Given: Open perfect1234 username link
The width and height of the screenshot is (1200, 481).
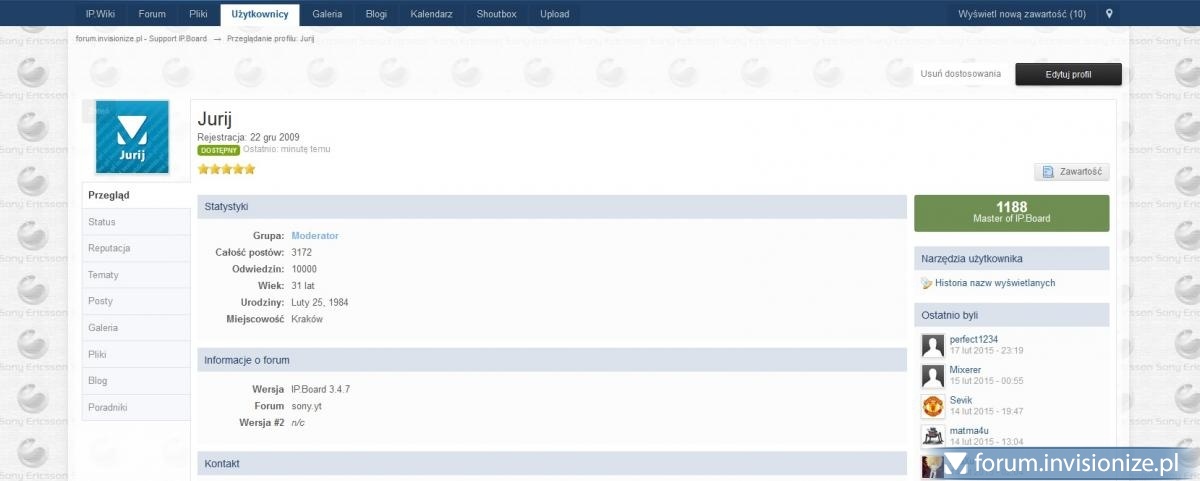Looking at the screenshot, I should (974, 340).
